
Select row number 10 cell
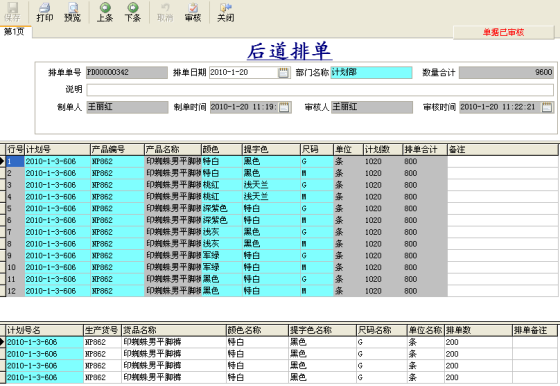(15, 267)
